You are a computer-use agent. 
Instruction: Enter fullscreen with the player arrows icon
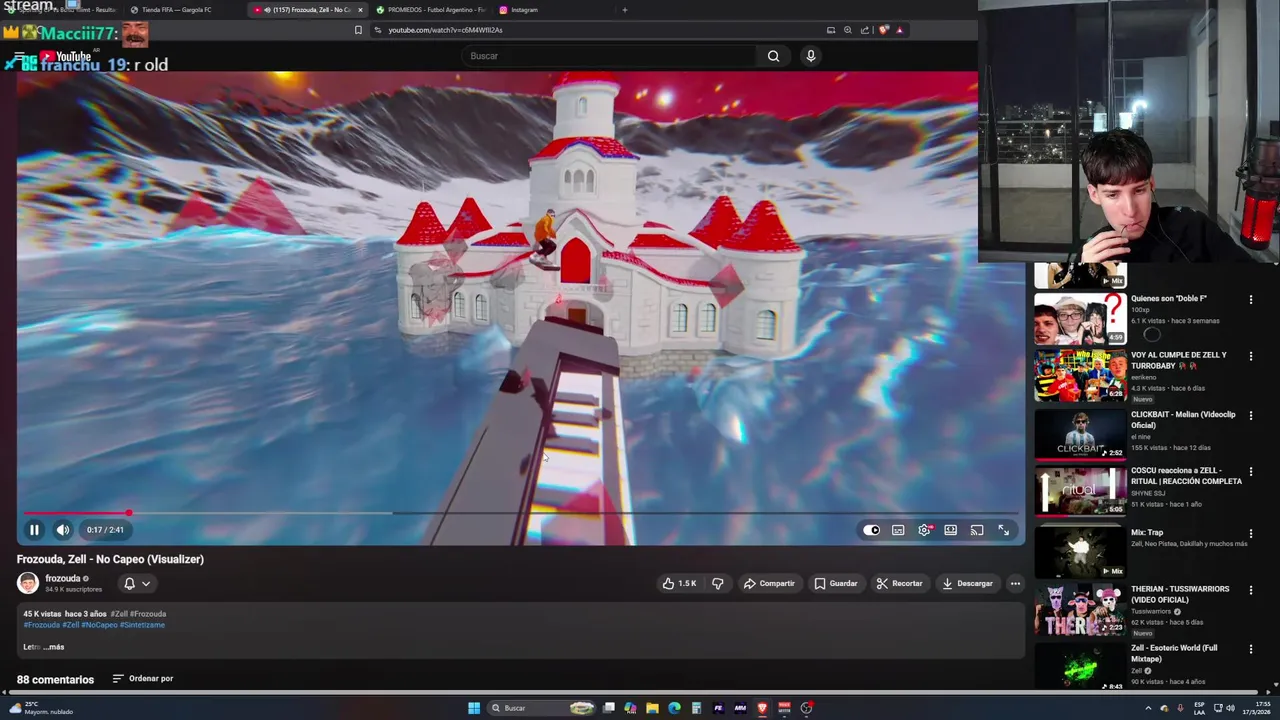pos(1004,530)
